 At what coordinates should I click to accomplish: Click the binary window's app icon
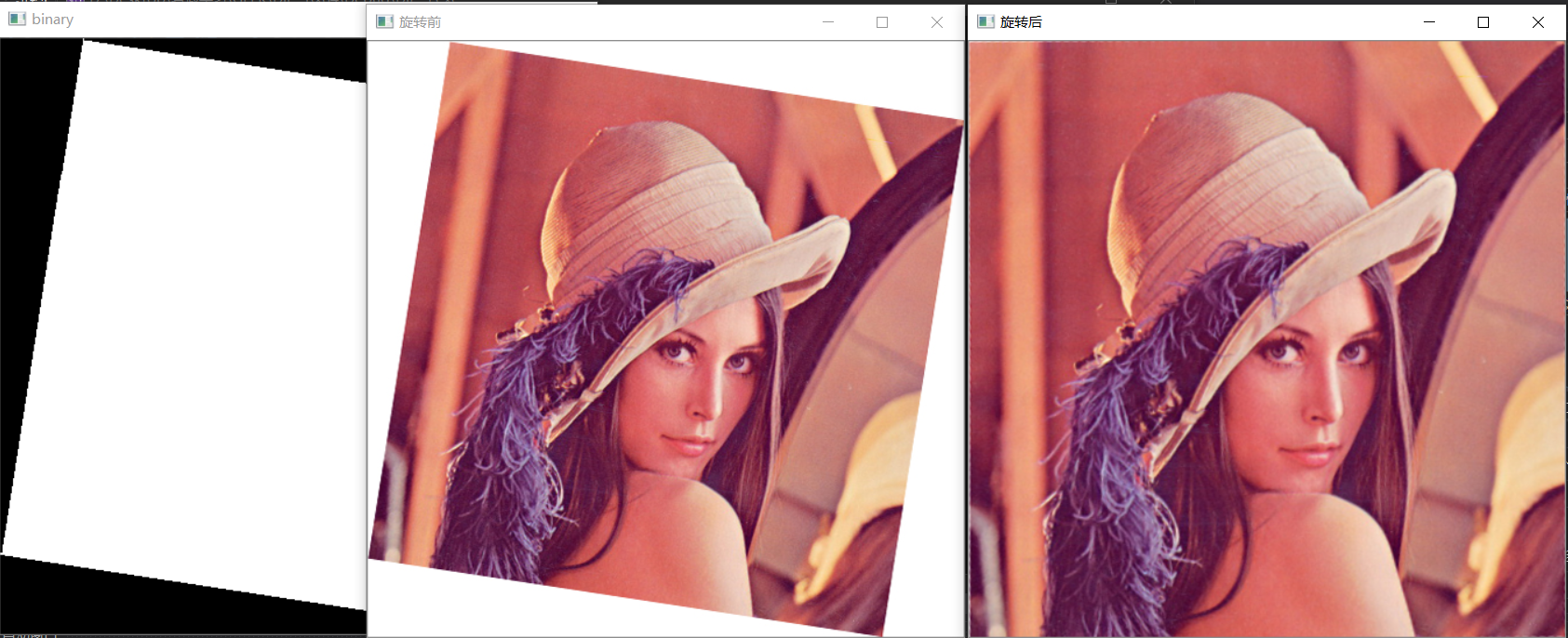coord(17,19)
